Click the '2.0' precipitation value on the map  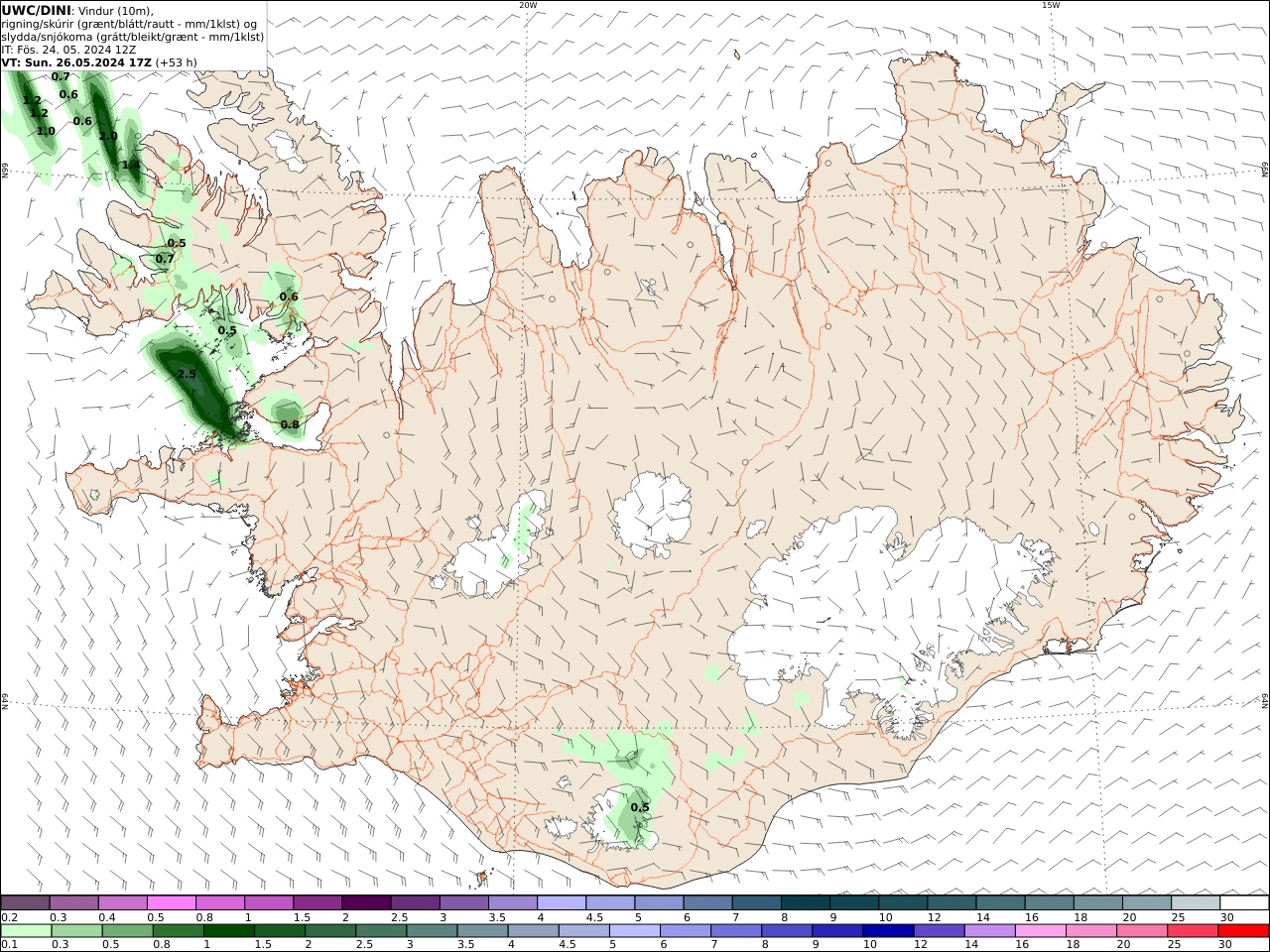108,136
